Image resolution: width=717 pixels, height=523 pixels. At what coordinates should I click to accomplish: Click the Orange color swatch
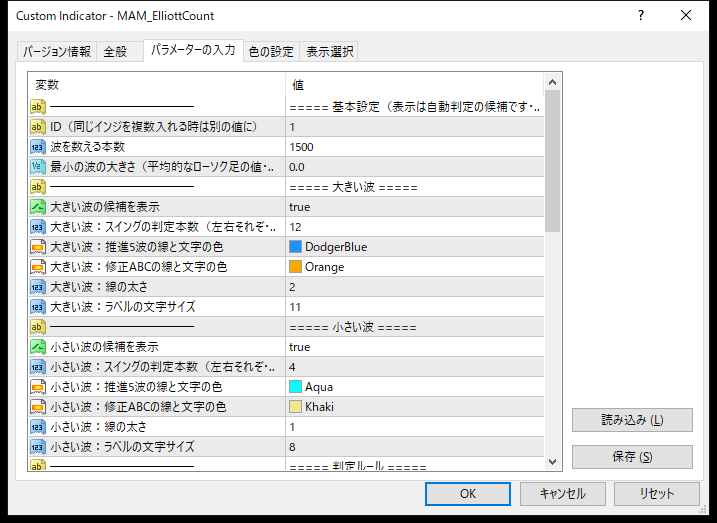point(295,267)
